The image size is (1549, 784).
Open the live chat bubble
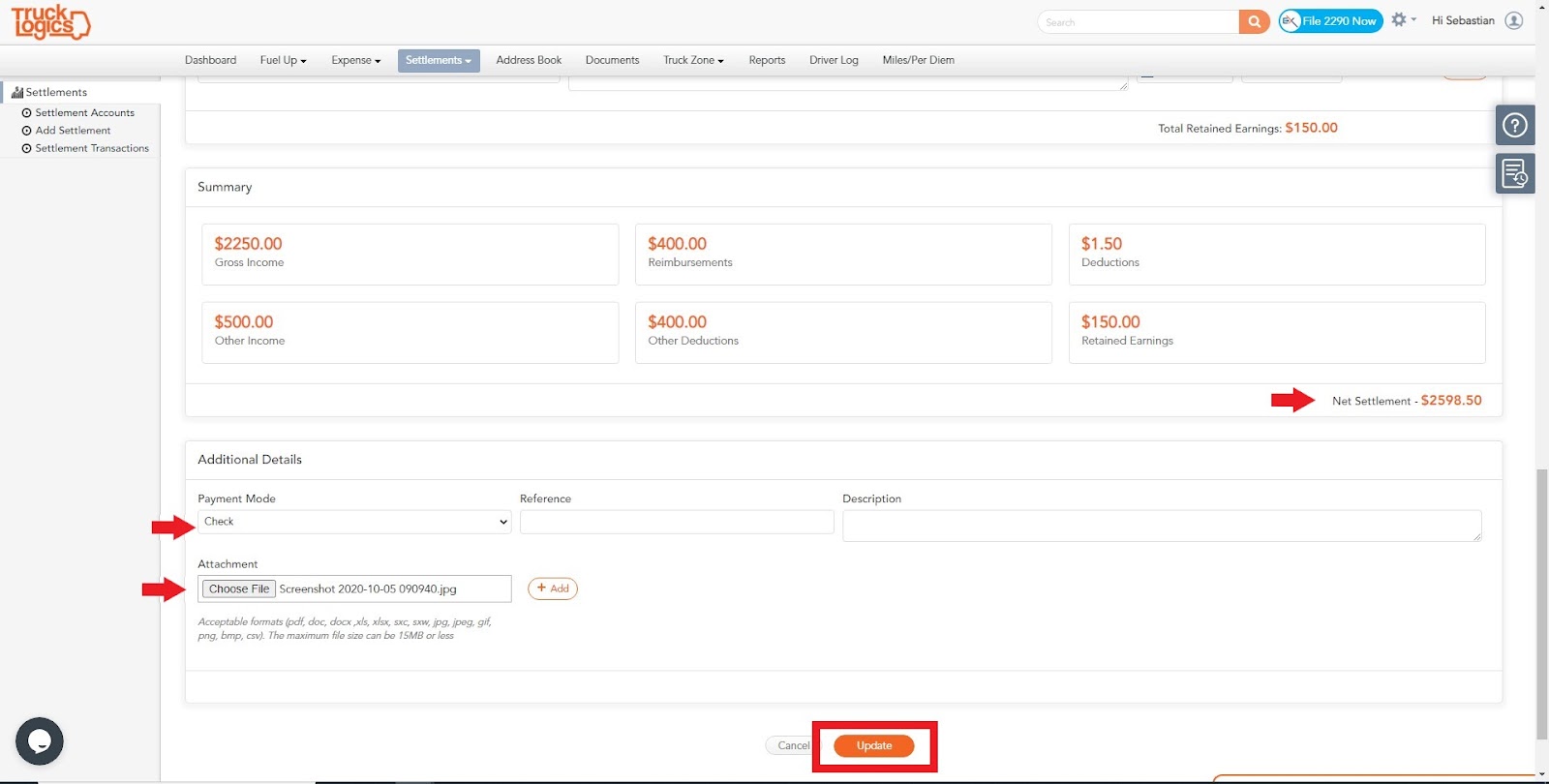coord(40,741)
